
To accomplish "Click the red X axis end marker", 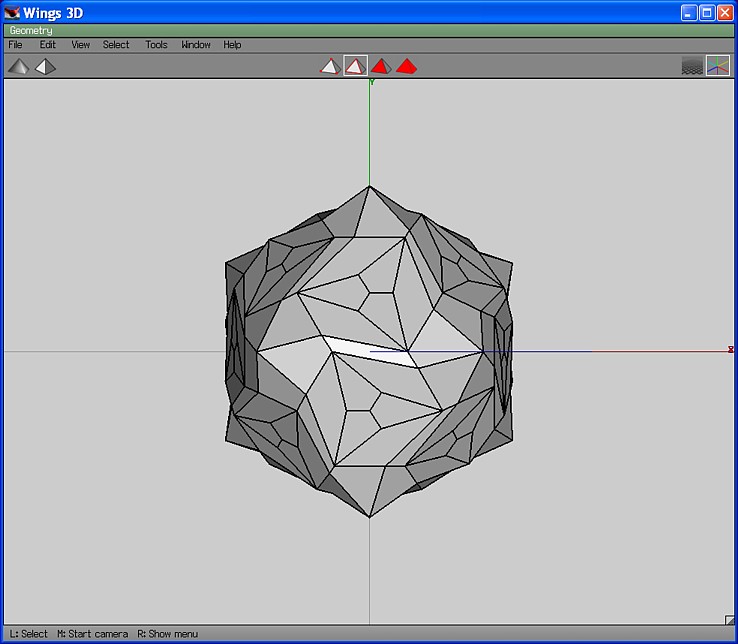I will pos(731,350).
